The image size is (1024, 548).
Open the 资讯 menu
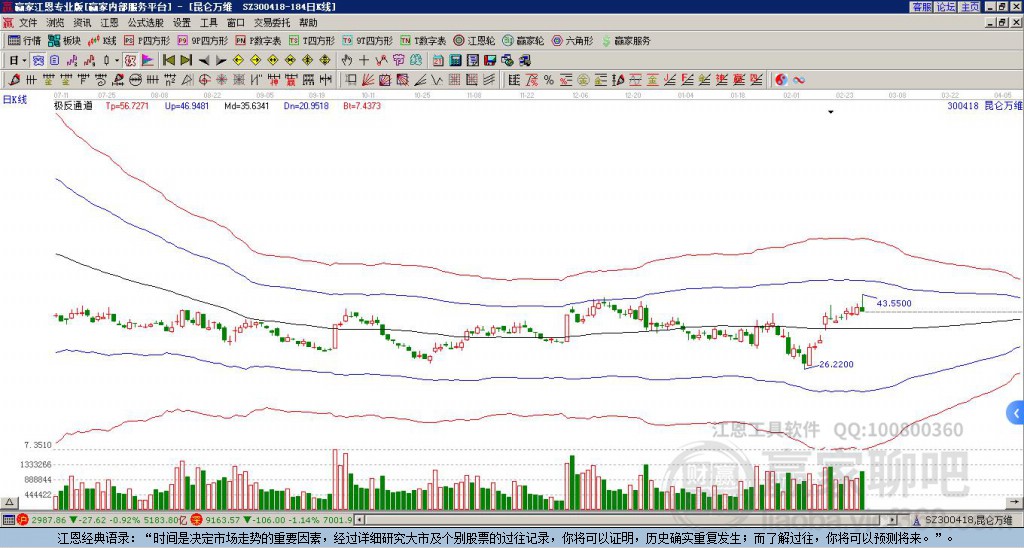tap(82, 23)
